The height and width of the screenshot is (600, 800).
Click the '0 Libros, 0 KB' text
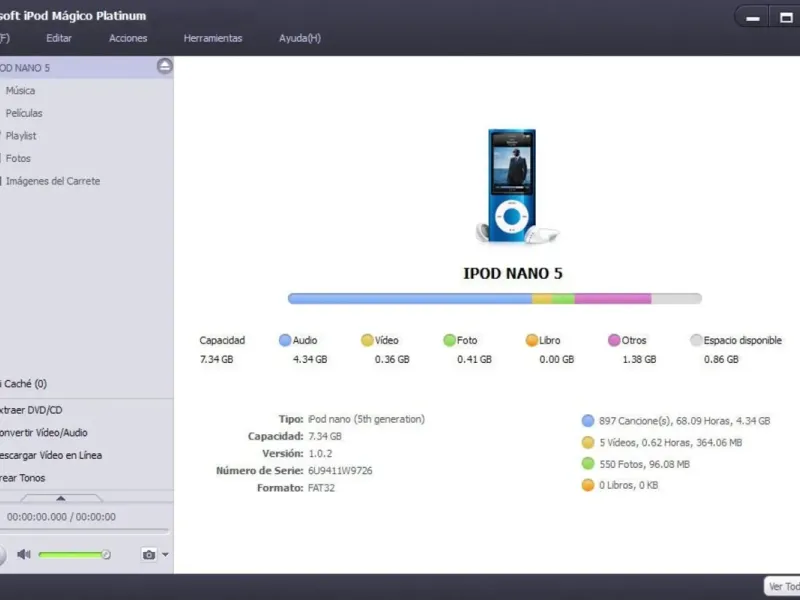click(x=629, y=485)
